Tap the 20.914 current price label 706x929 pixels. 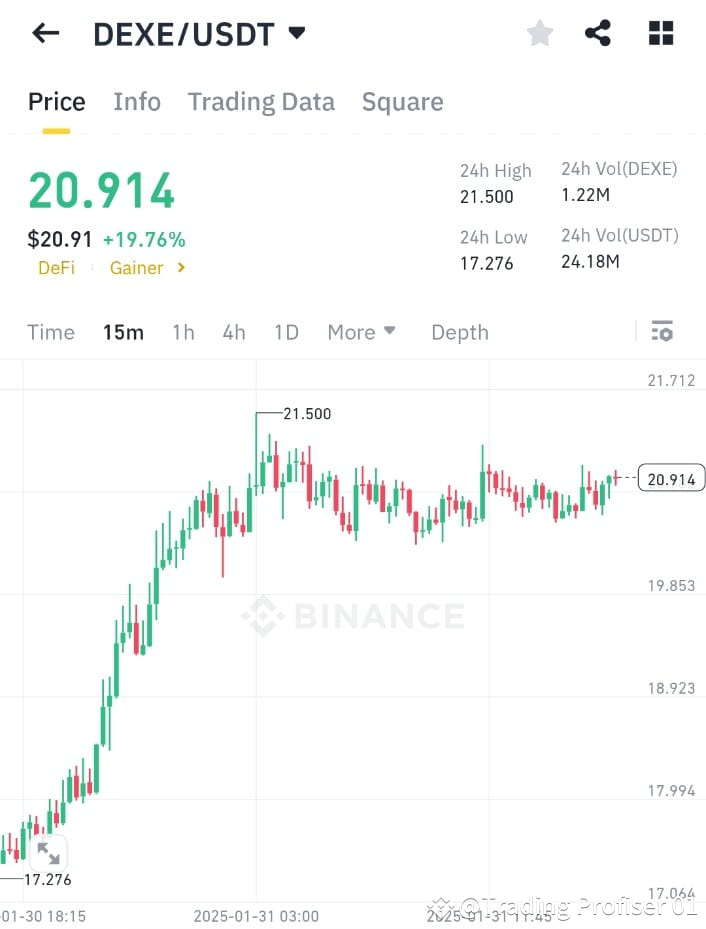pyautogui.click(x=671, y=478)
